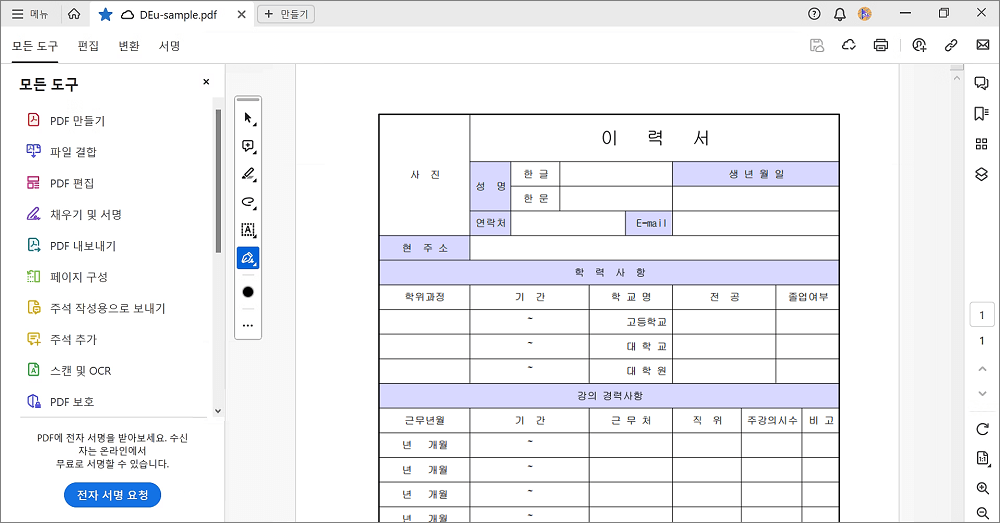Screen dimensions: 1000x523
Task: Switch to the 서명 tab
Action: tap(170, 46)
